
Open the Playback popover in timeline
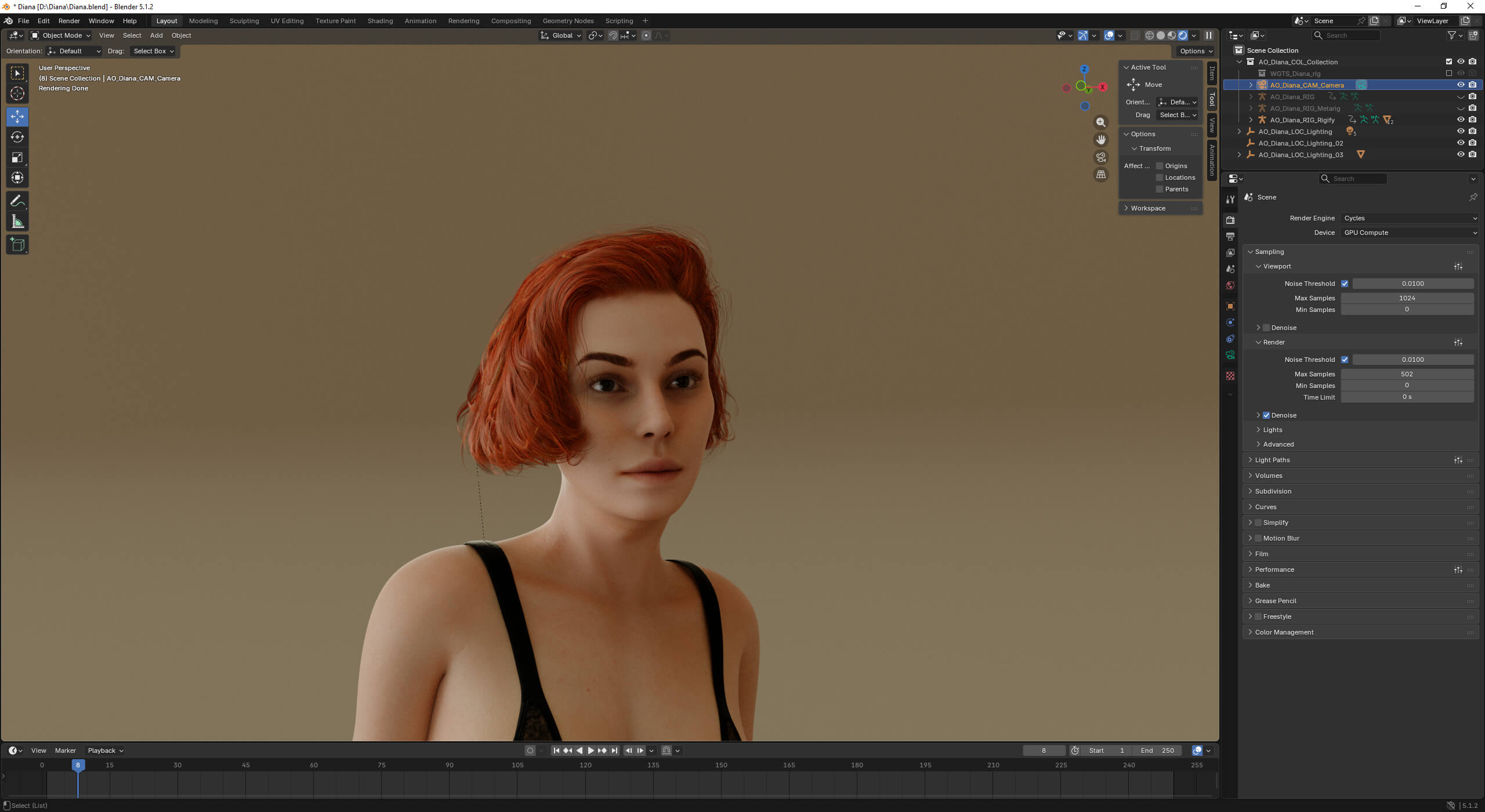pos(105,751)
